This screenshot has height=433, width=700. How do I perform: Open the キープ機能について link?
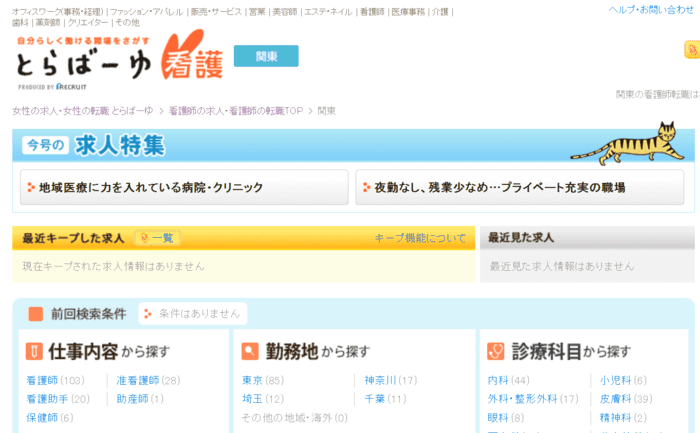click(420, 238)
